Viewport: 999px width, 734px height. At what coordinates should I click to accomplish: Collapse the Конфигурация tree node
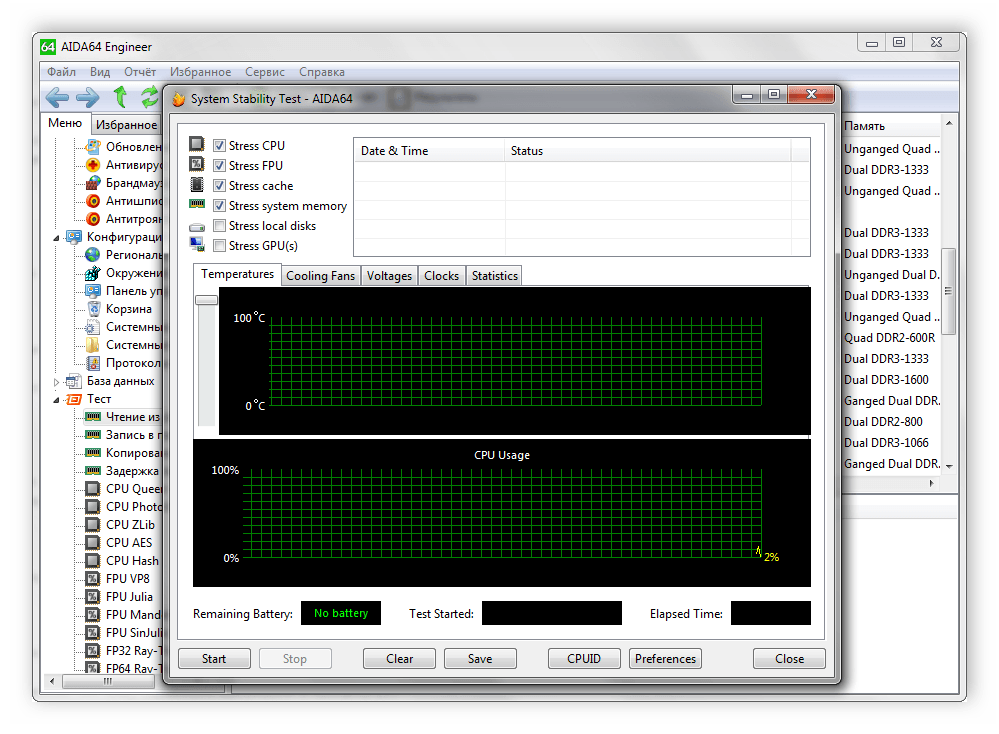click(x=57, y=238)
